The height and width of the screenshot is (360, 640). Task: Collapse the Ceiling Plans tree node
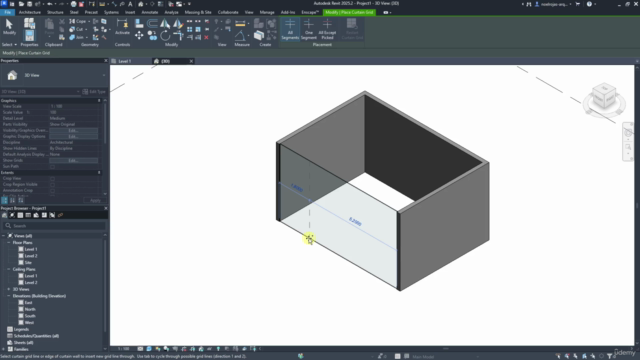(9, 269)
